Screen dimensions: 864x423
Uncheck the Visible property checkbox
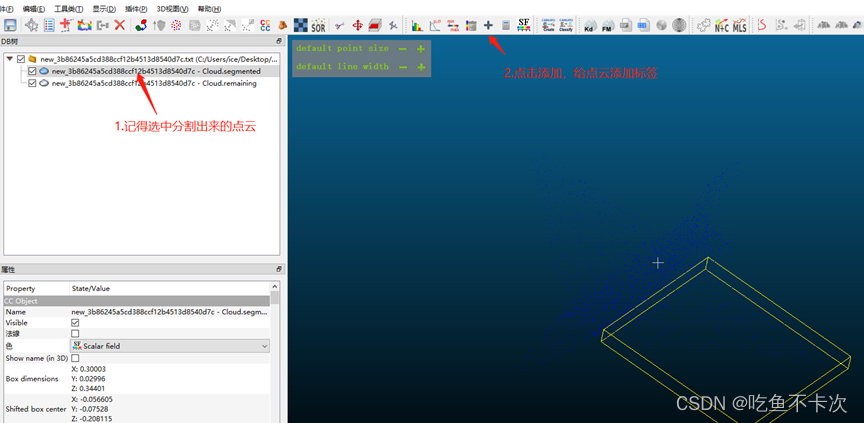(x=75, y=323)
